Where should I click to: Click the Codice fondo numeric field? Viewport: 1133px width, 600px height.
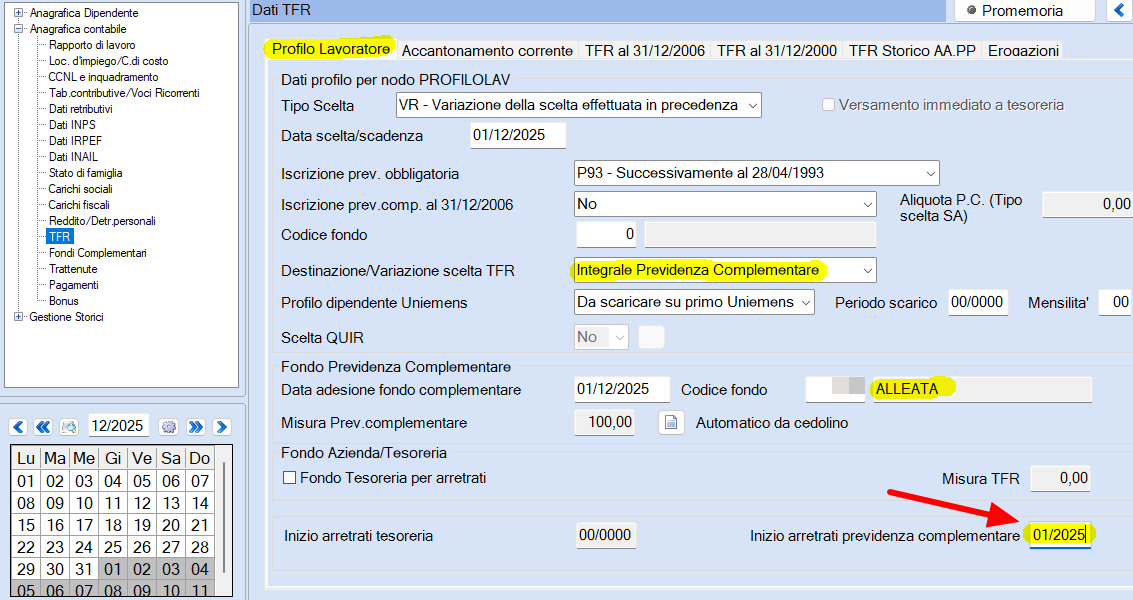(606, 234)
